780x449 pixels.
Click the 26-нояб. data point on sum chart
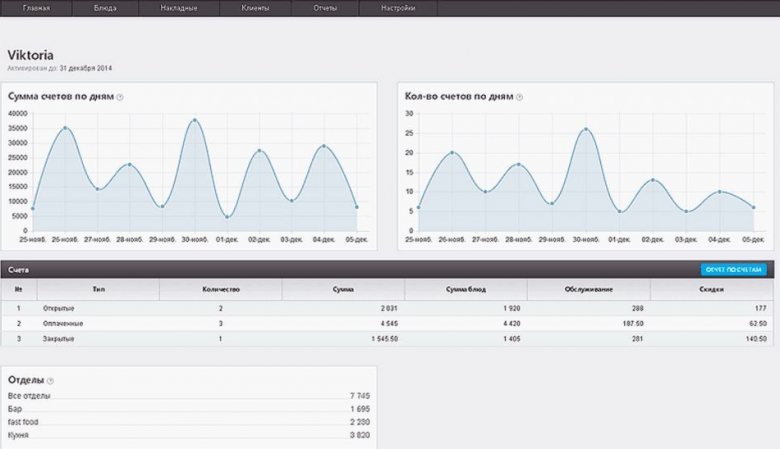pos(65,128)
